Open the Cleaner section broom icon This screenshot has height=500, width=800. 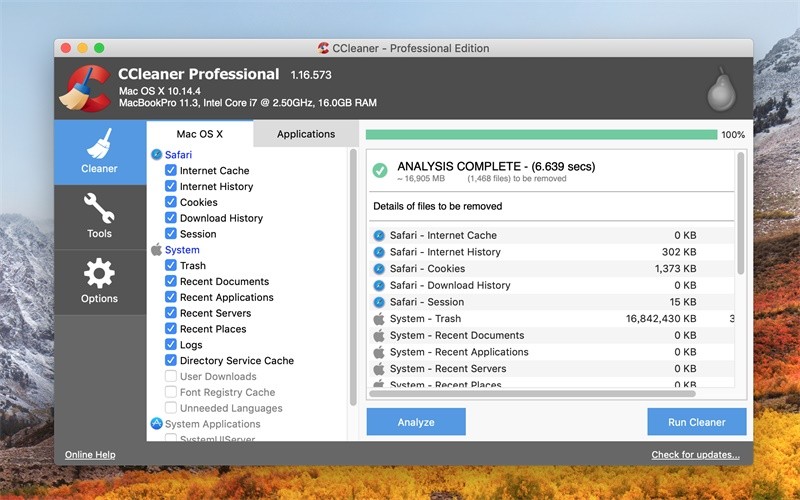pos(99,143)
